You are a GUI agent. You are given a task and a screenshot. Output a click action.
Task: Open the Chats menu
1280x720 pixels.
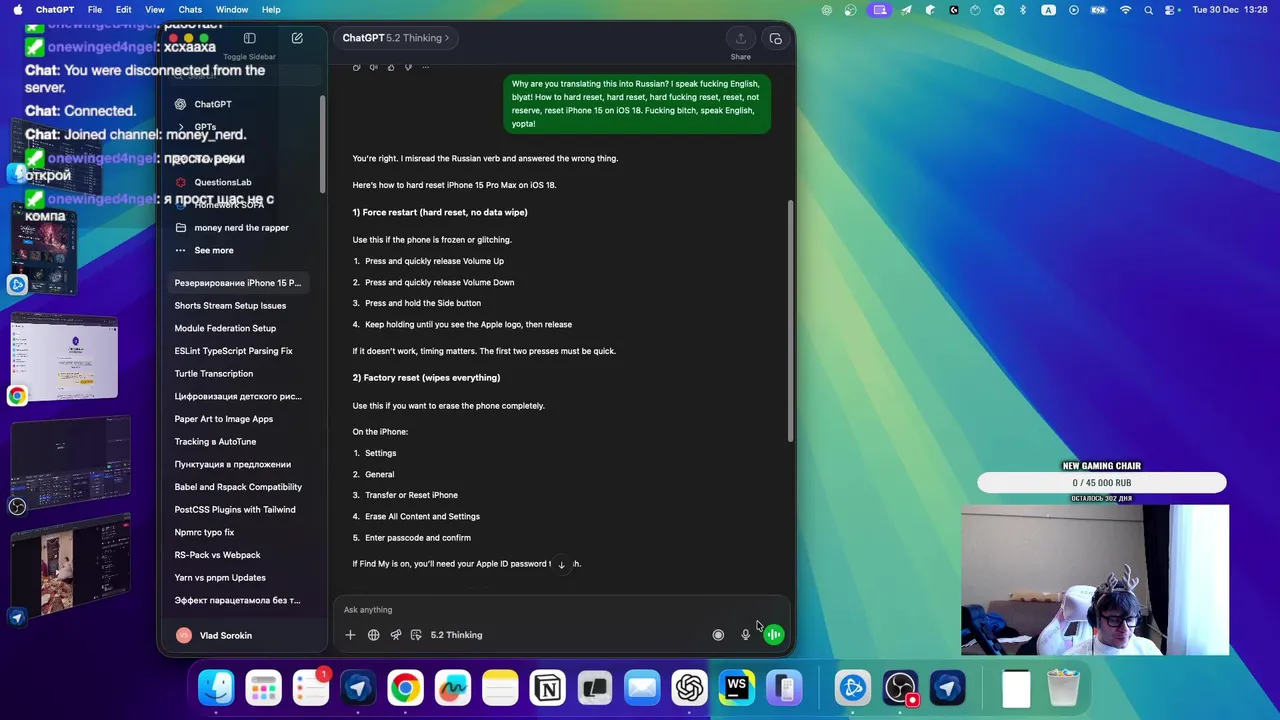[190, 10]
